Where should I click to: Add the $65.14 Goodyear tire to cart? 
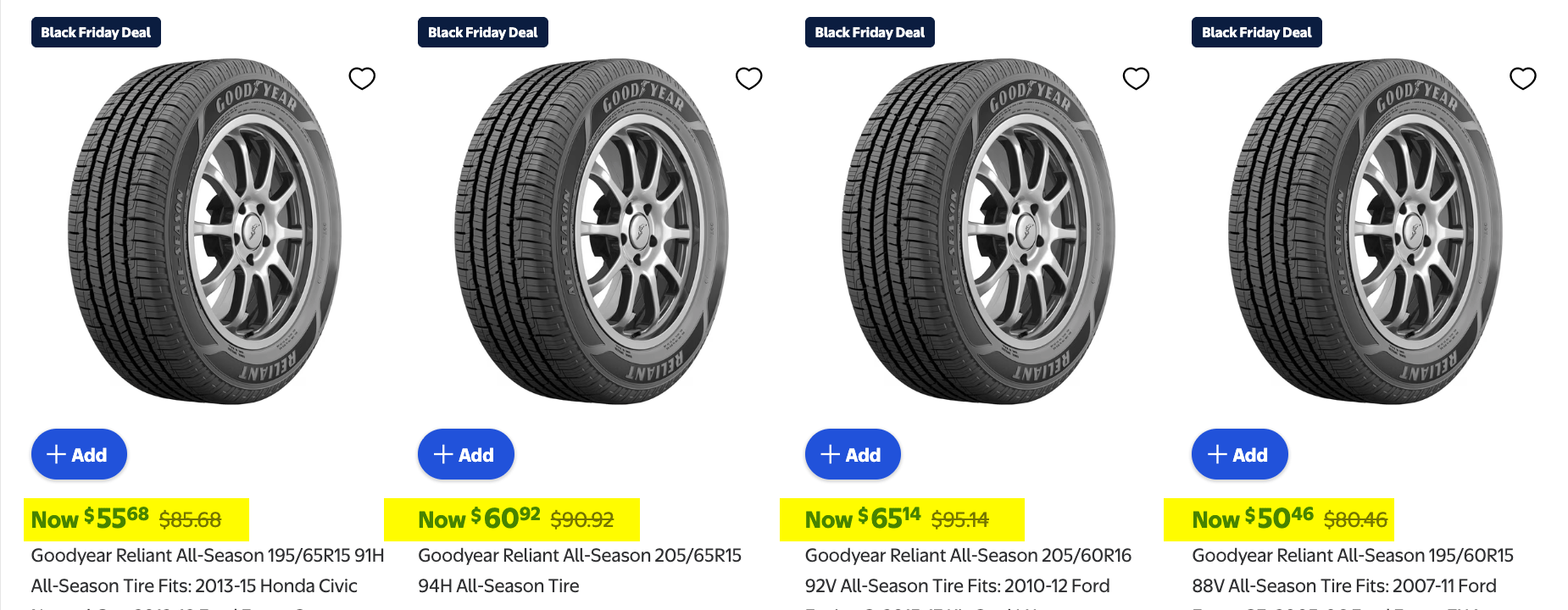pyautogui.click(x=853, y=455)
